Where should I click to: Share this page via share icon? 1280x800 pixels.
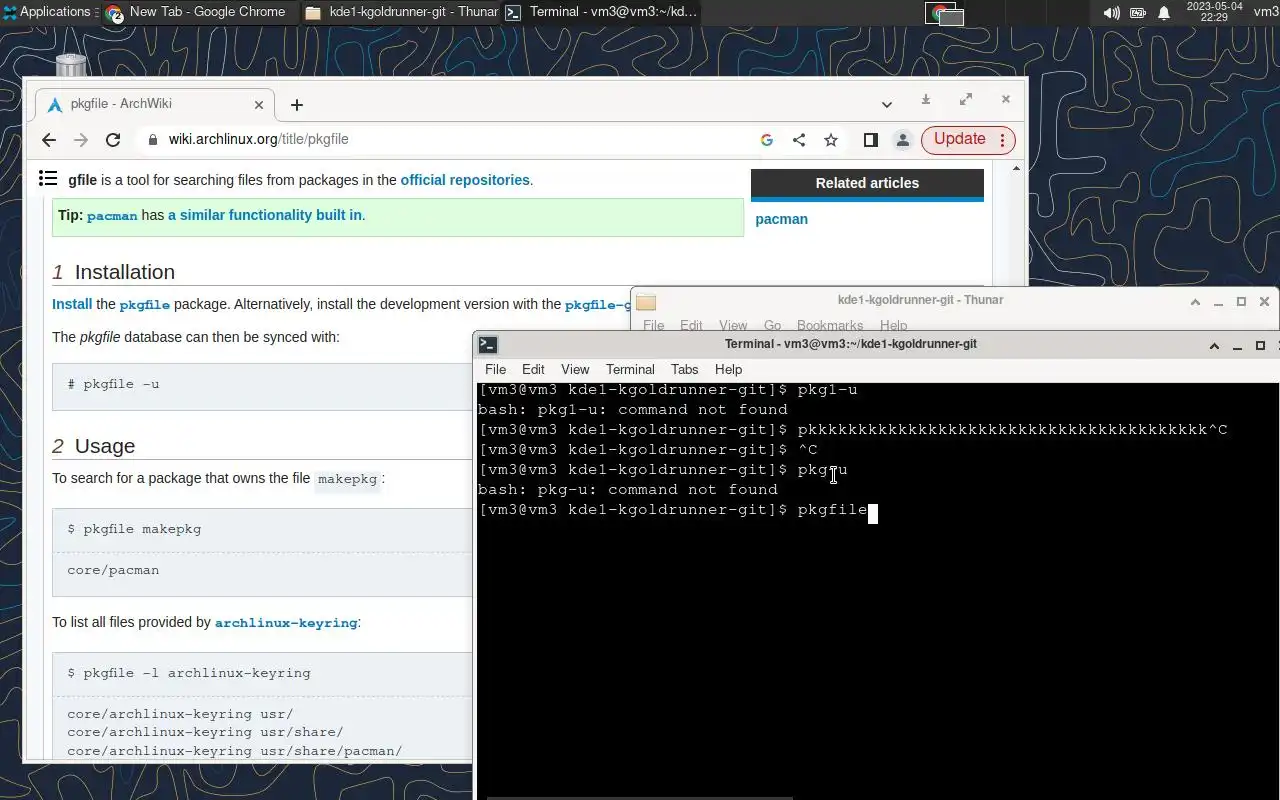[798, 140]
